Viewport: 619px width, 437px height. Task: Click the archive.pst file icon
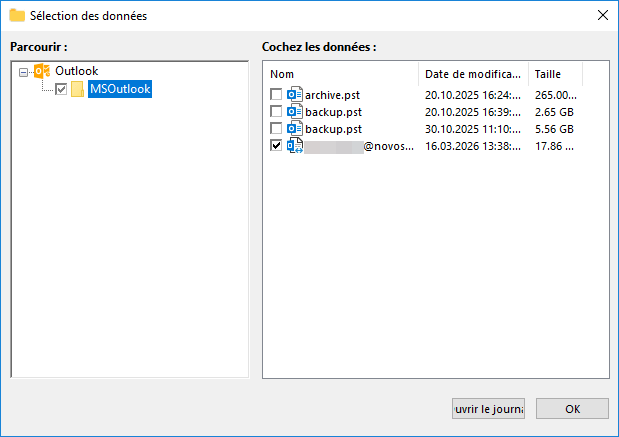295,95
